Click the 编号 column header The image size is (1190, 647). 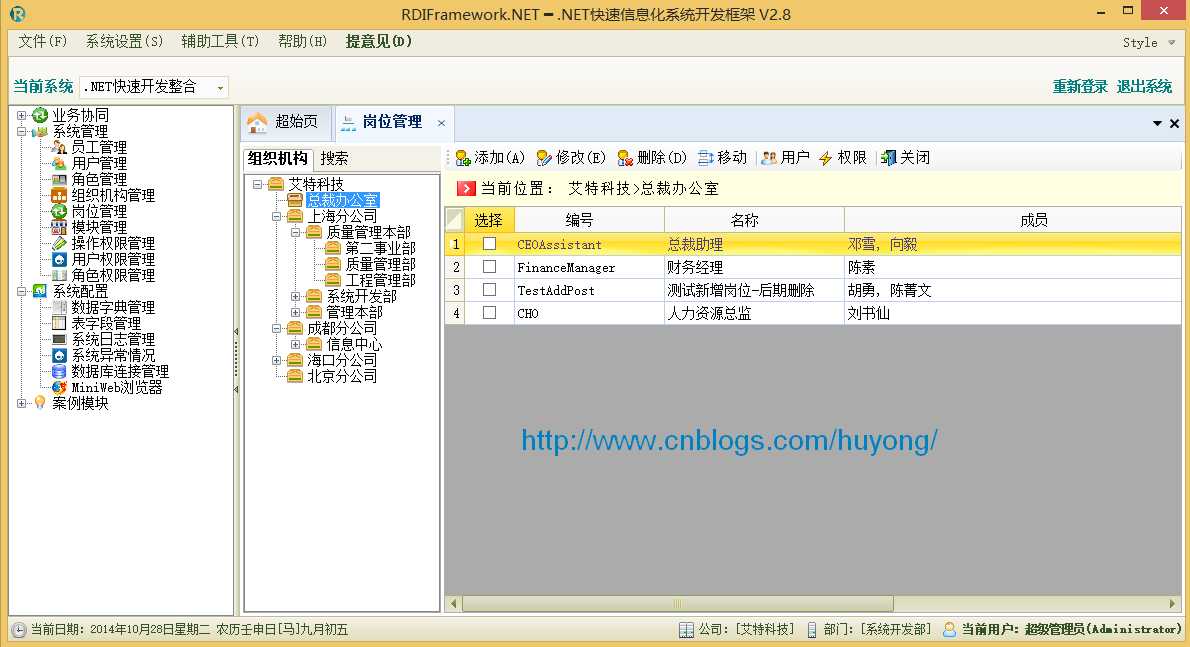click(x=590, y=220)
